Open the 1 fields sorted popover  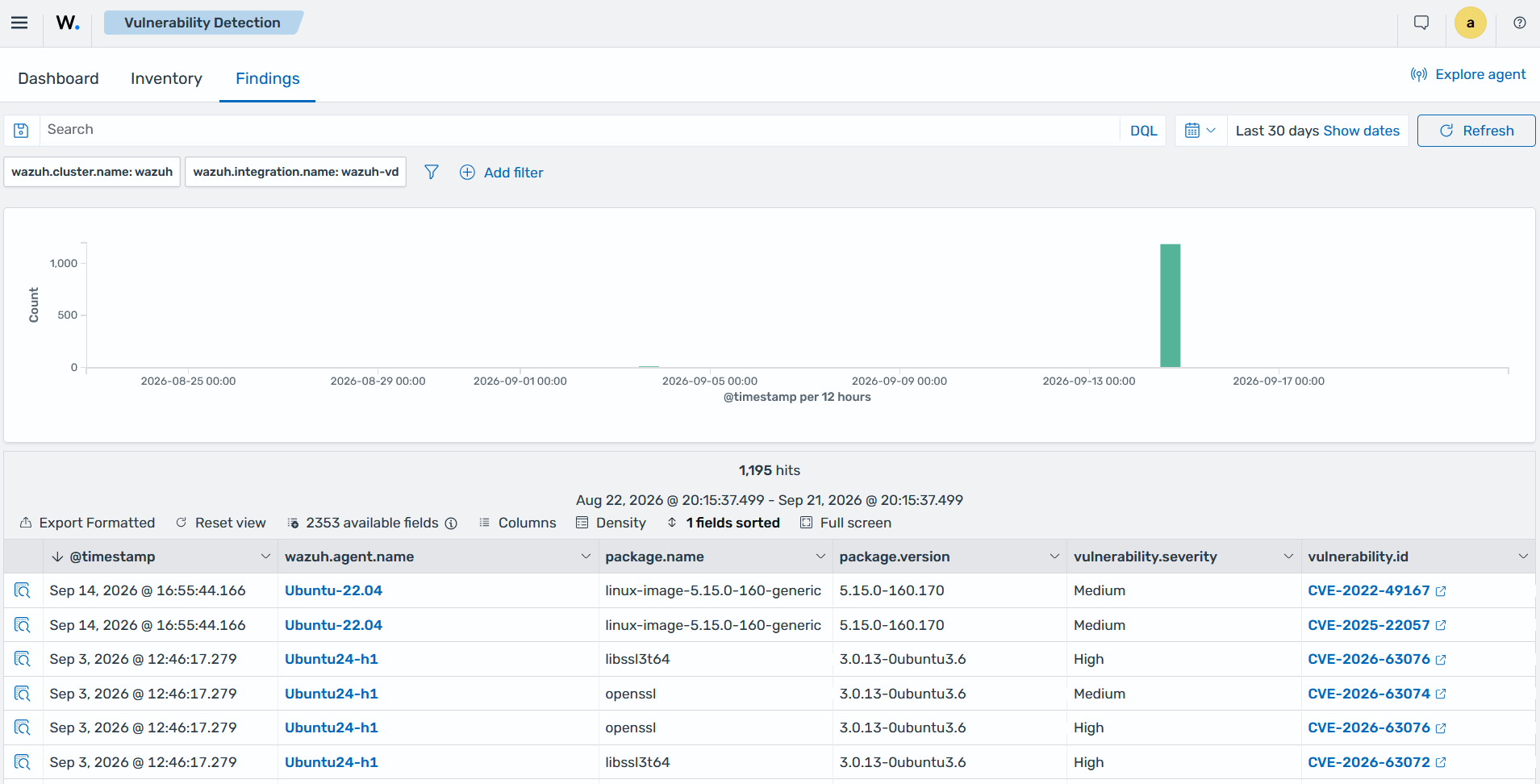click(x=724, y=523)
